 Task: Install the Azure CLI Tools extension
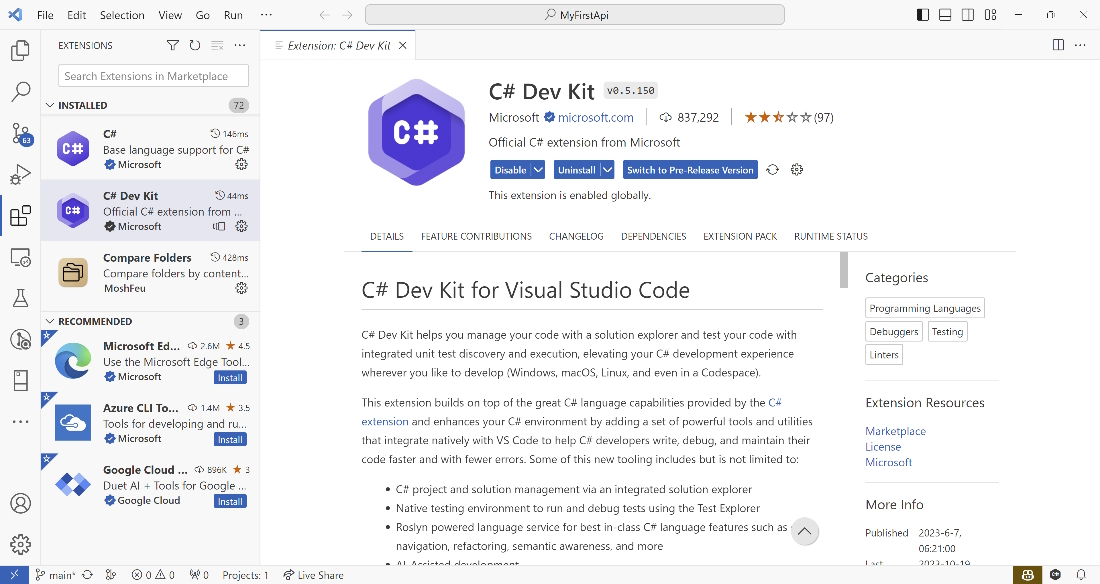pos(230,439)
